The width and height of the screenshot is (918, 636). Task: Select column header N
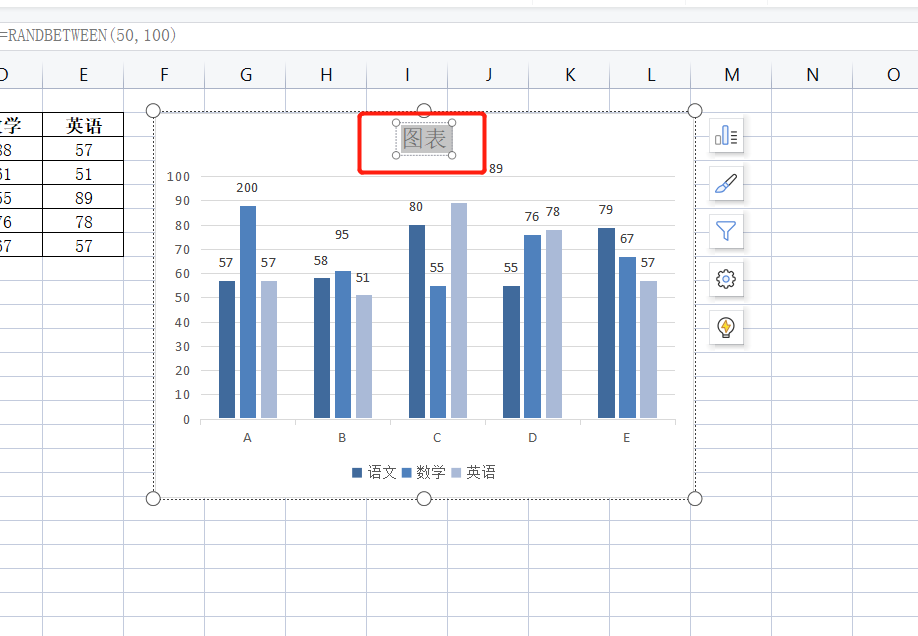tap(812, 75)
